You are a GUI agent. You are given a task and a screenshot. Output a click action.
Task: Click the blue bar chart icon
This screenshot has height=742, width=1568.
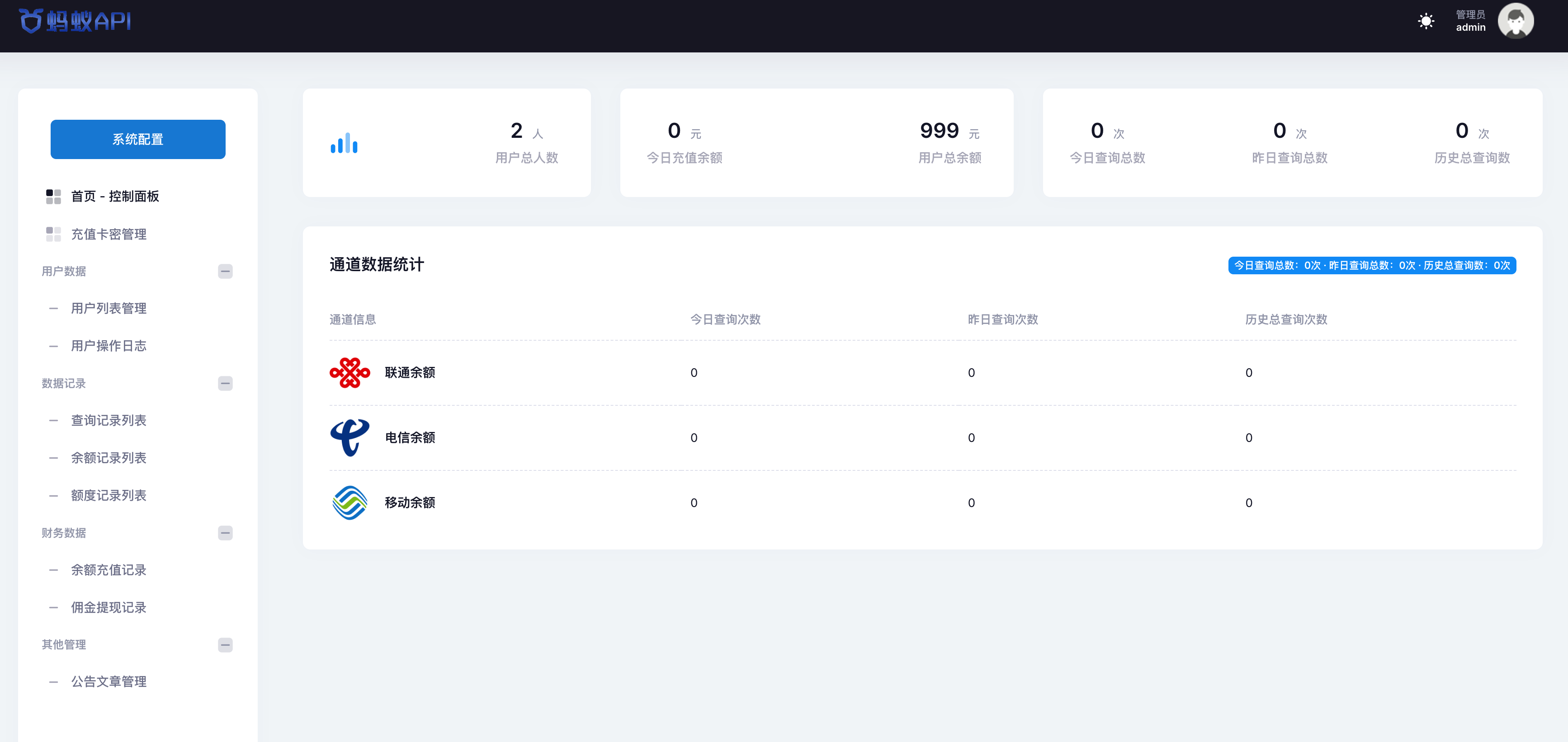(x=344, y=143)
